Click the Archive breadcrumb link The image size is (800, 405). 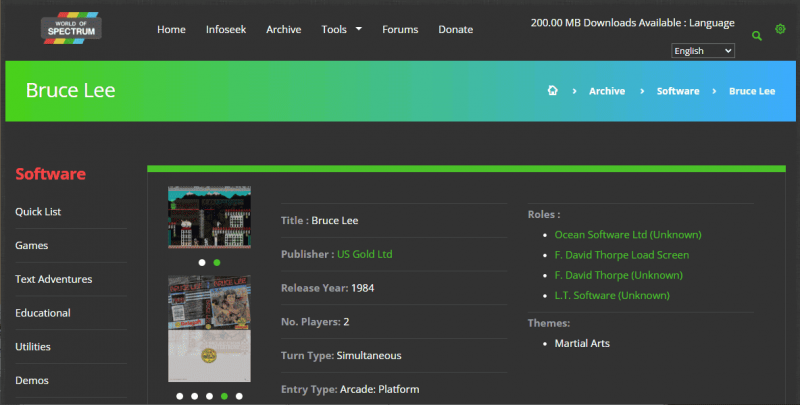coord(607,91)
